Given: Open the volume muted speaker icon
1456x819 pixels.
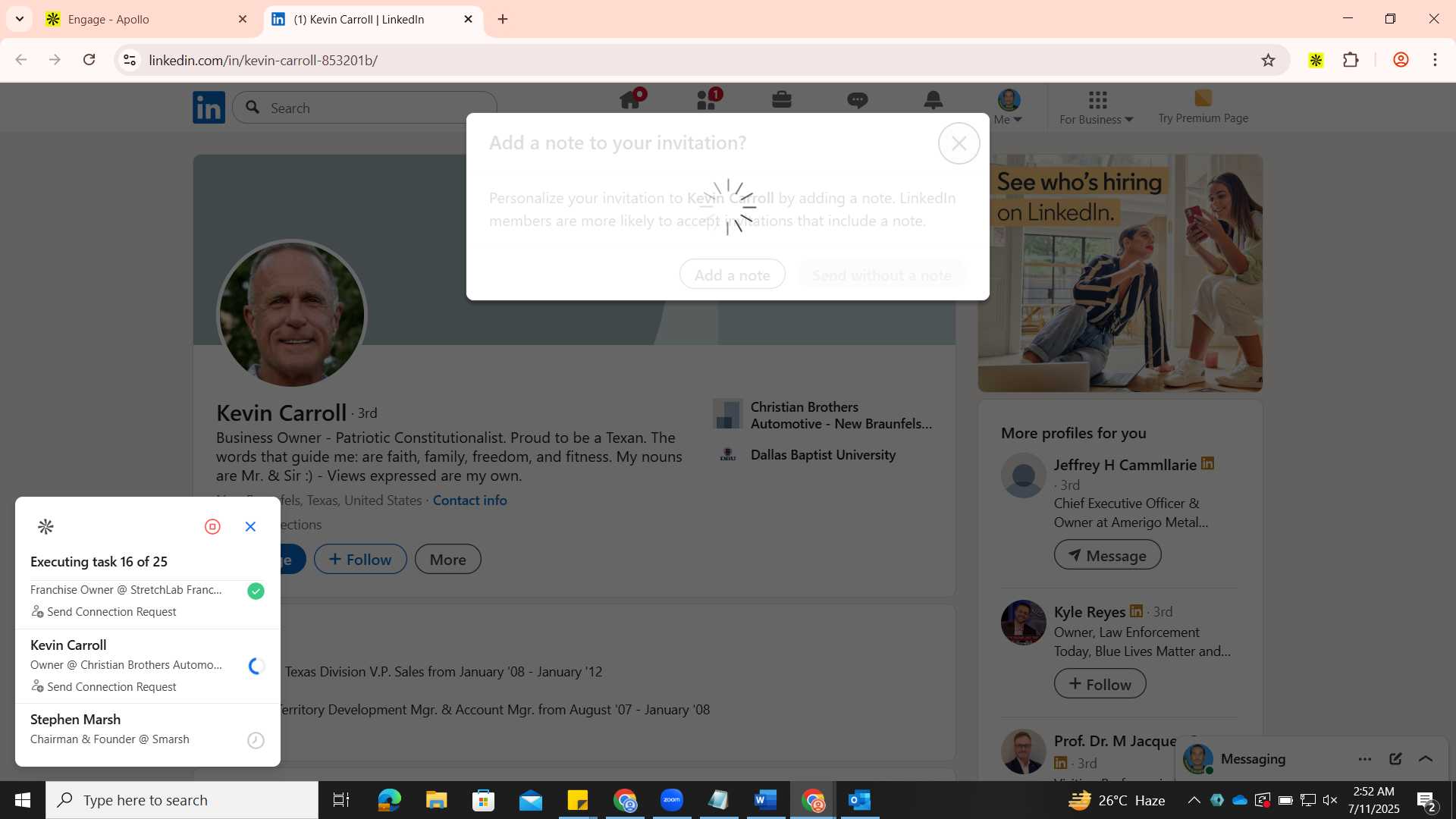Looking at the screenshot, I should coord(1330,800).
